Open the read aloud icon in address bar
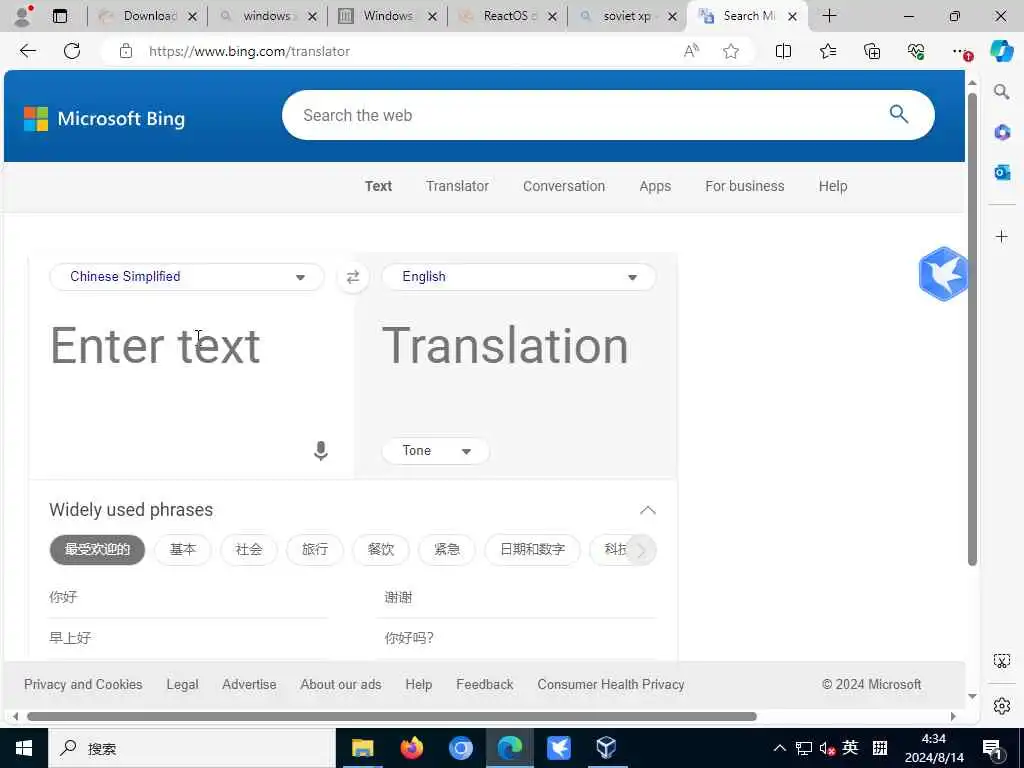Viewport: 1024px width, 768px height. [691, 51]
